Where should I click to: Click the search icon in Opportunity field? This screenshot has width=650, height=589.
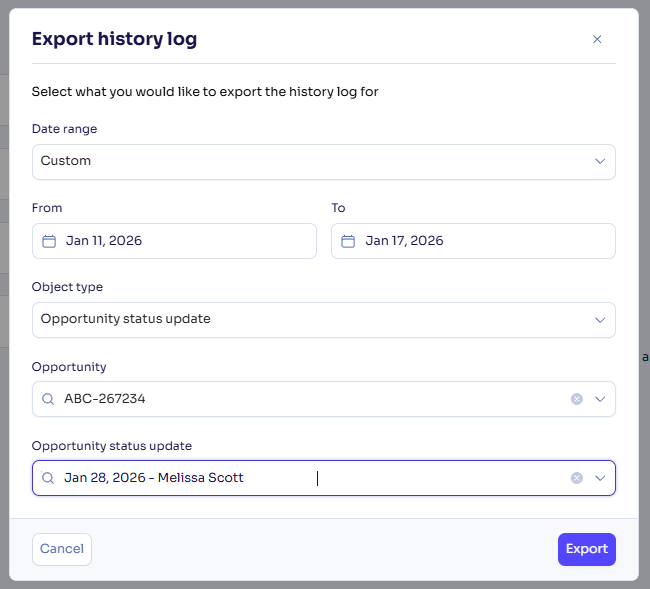click(x=49, y=399)
